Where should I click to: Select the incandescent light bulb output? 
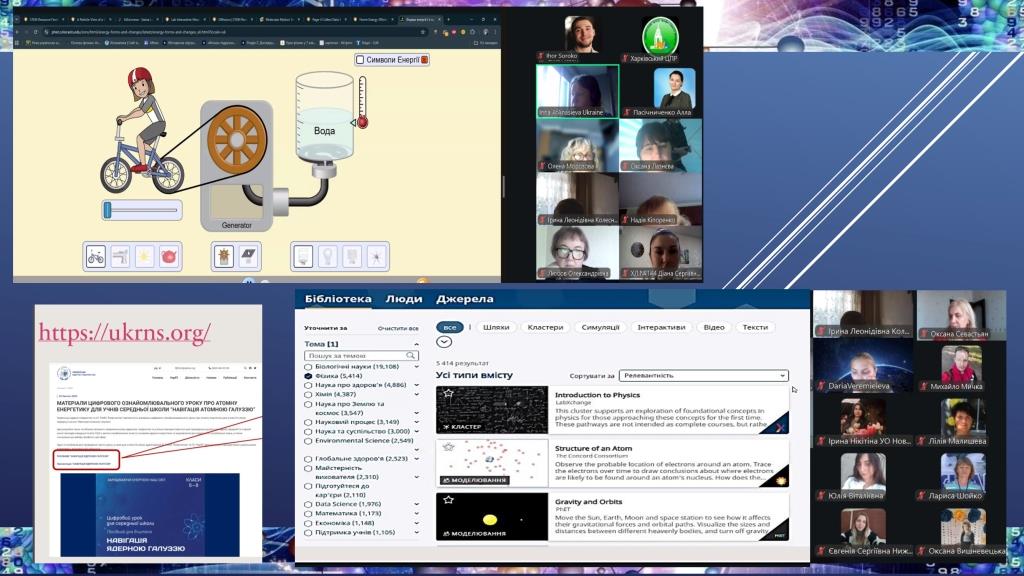(328, 257)
